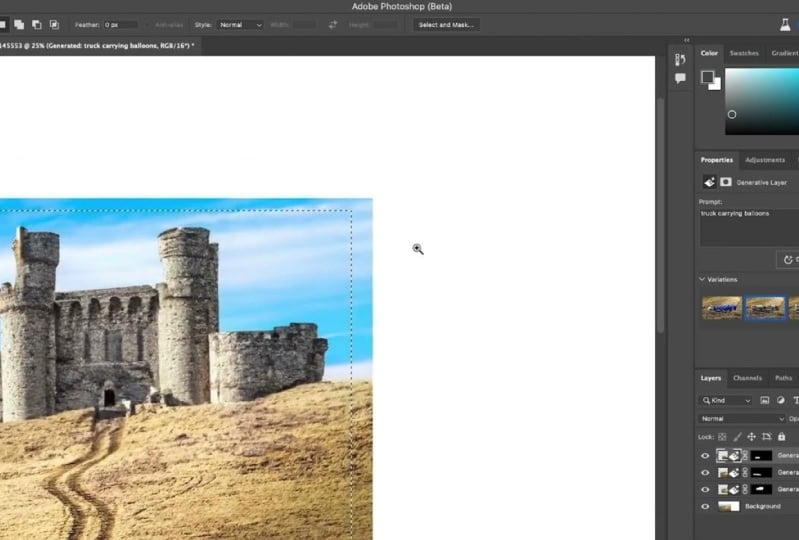Hide the third Generative layer
This screenshot has height=540, width=799.
(705, 490)
